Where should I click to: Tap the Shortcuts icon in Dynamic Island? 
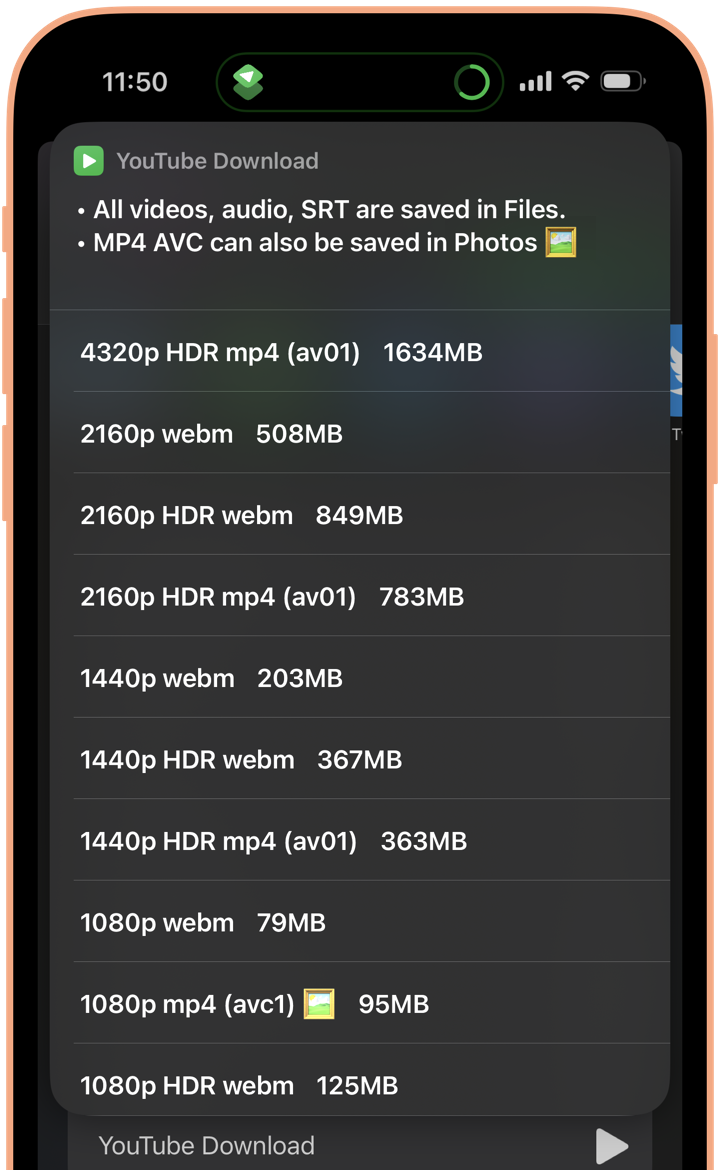point(248,82)
